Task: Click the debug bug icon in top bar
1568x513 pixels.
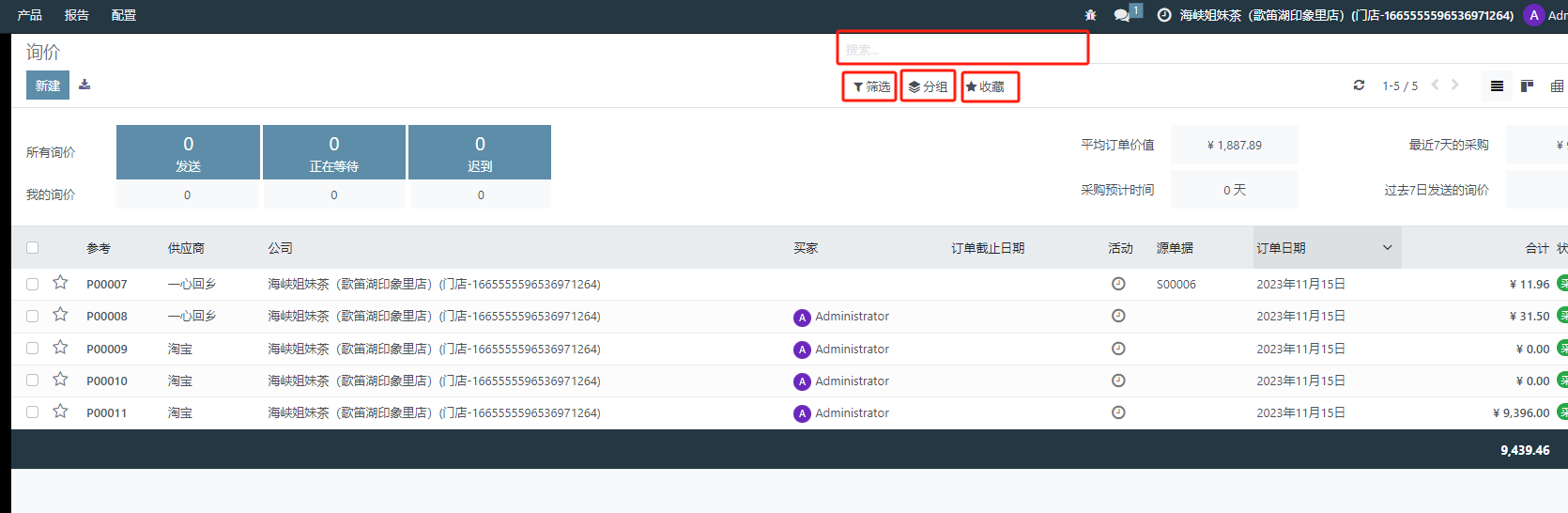Action: click(1090, 15)
